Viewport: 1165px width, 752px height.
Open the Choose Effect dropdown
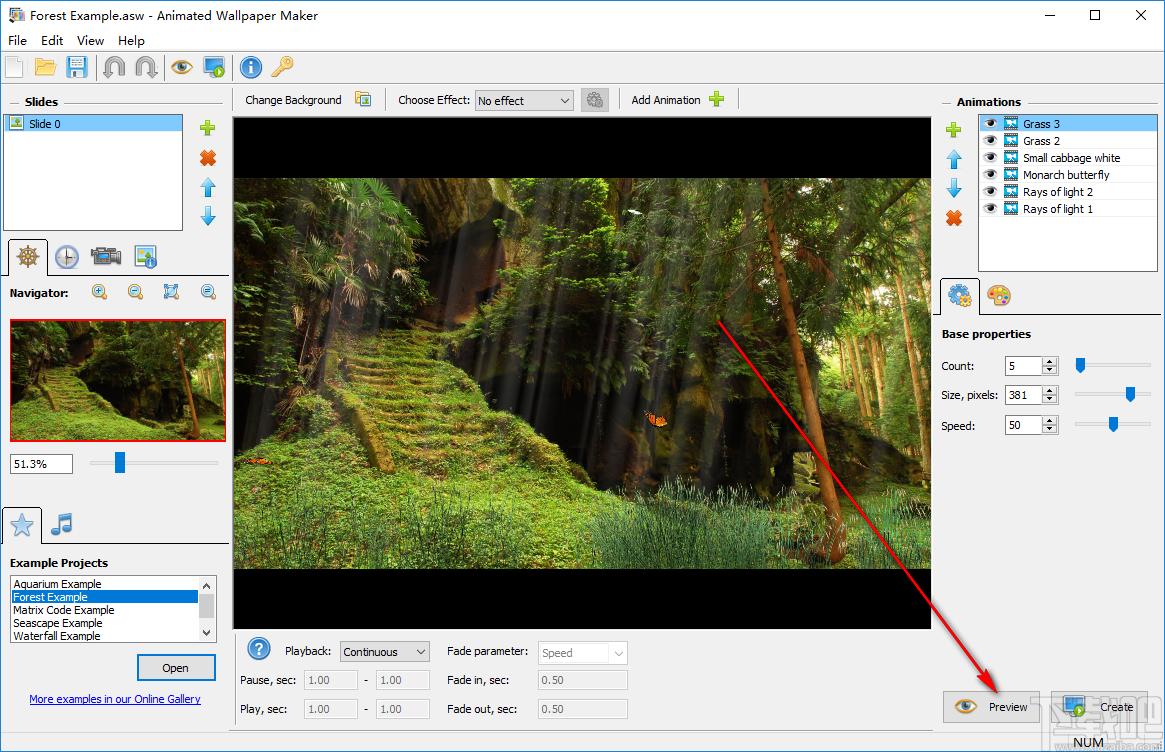tap(524, 100)
